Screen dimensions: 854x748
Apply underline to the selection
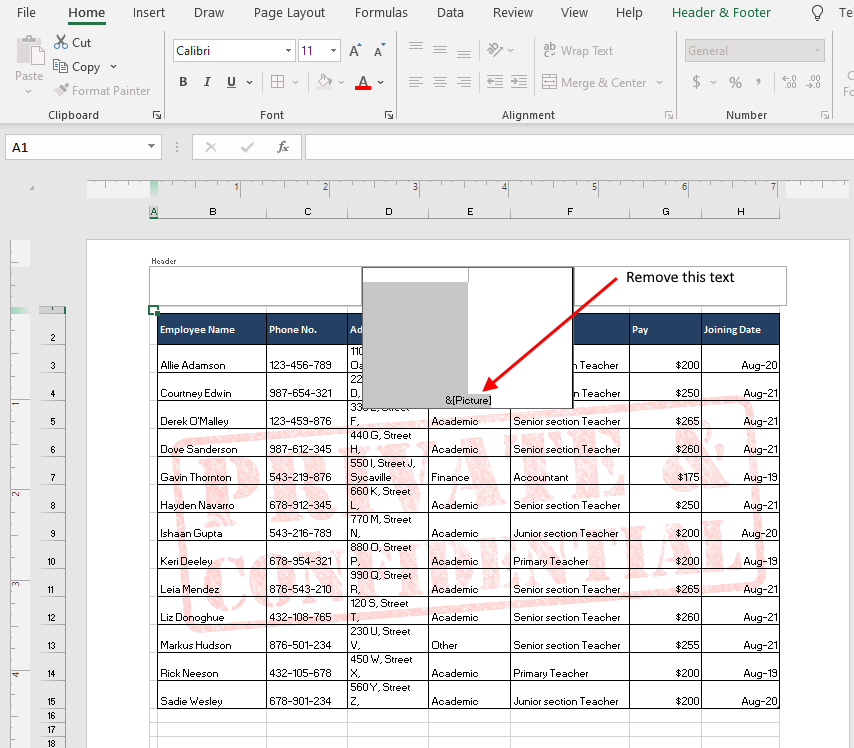tap(229, 82)
